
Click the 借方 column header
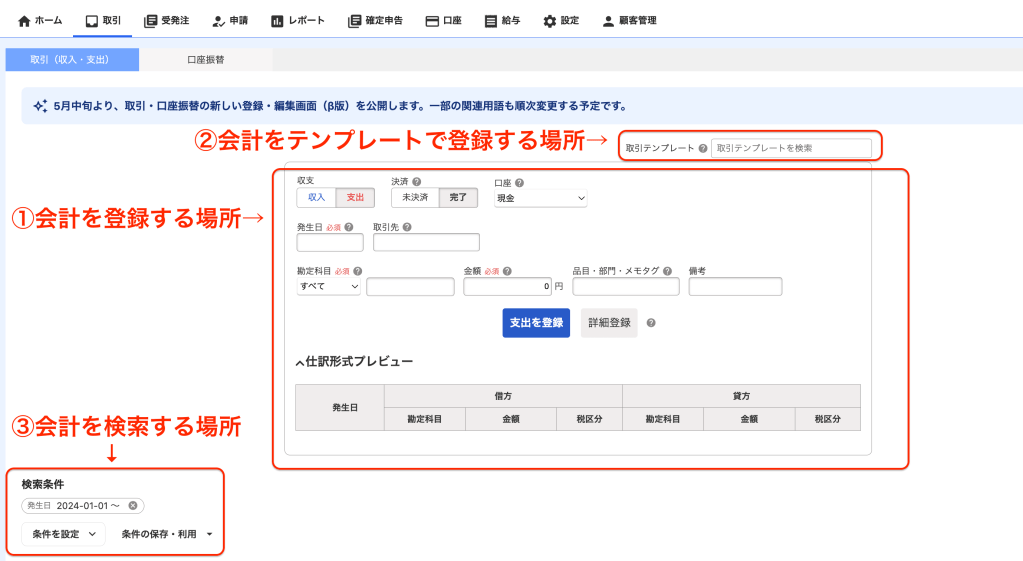tap(503, 396)
